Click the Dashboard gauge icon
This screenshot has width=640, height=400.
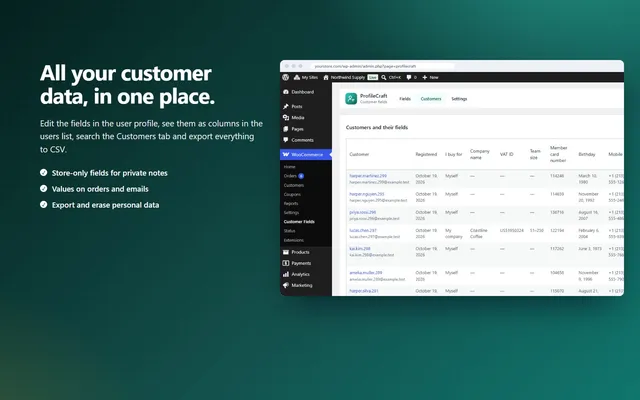[286, 92]
